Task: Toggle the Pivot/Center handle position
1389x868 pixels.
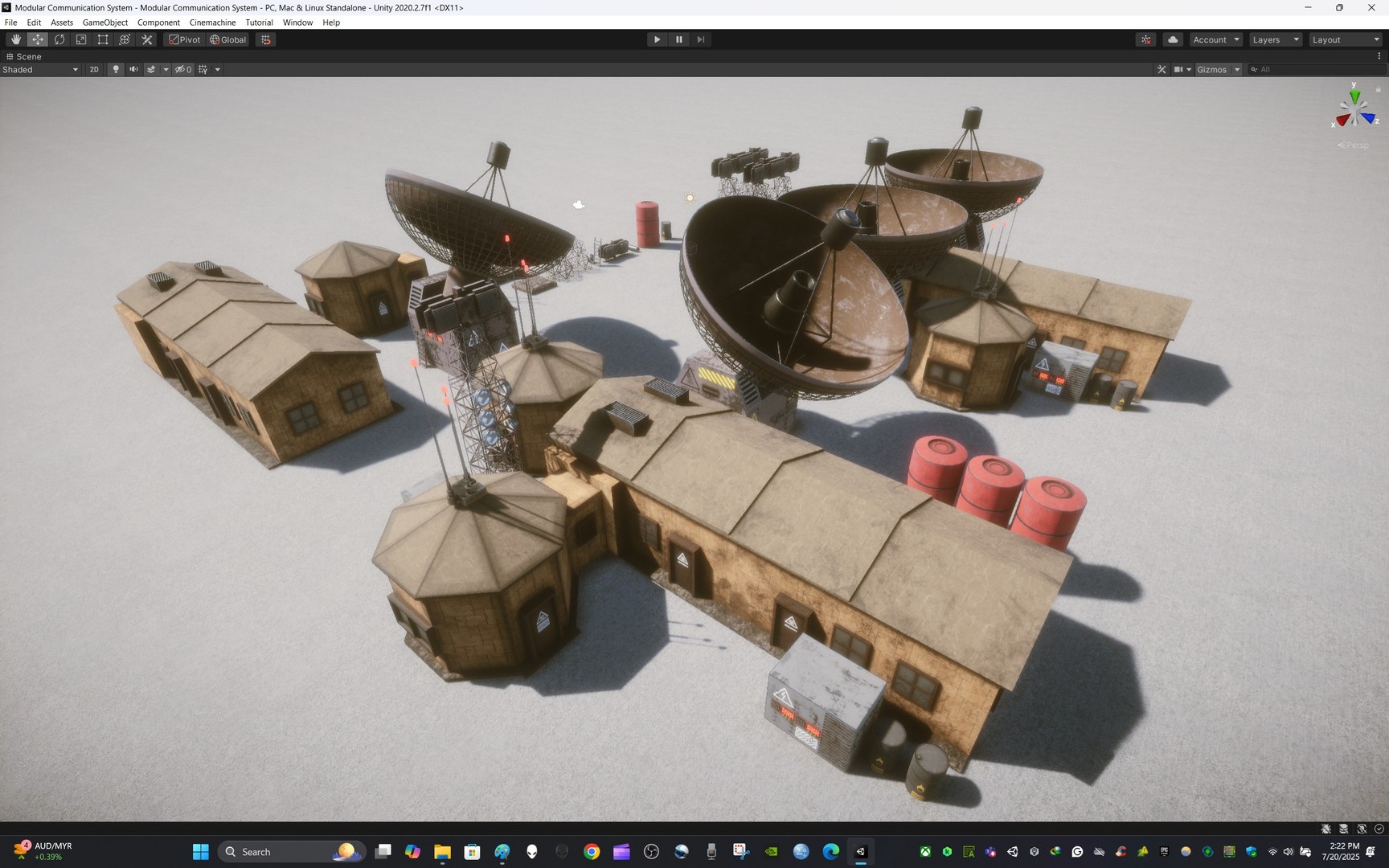Action: tap(184, 39)
